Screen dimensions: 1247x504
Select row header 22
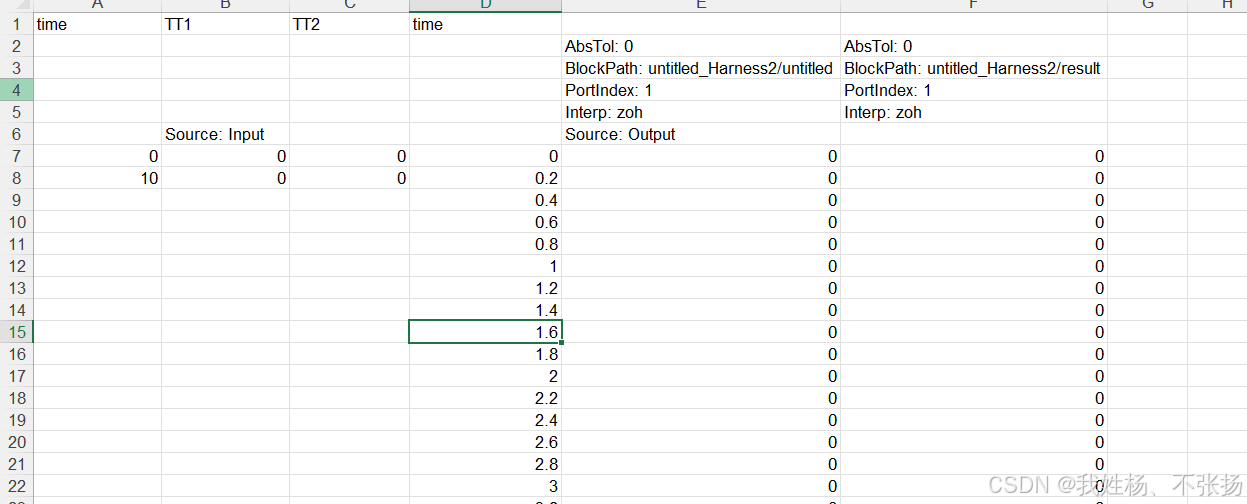(x=16, y=486)
